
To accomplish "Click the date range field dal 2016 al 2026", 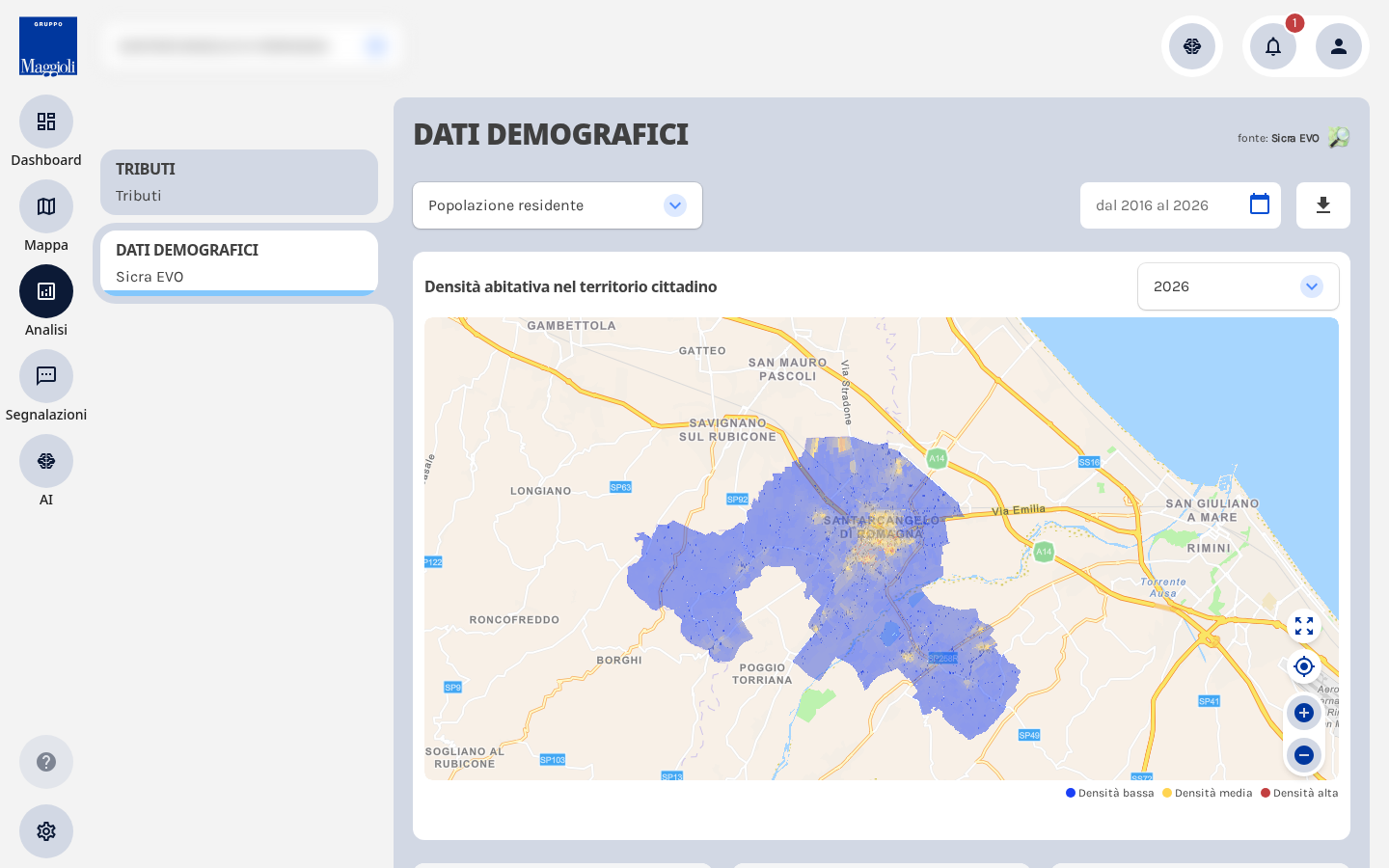I will pos(1181,205).
